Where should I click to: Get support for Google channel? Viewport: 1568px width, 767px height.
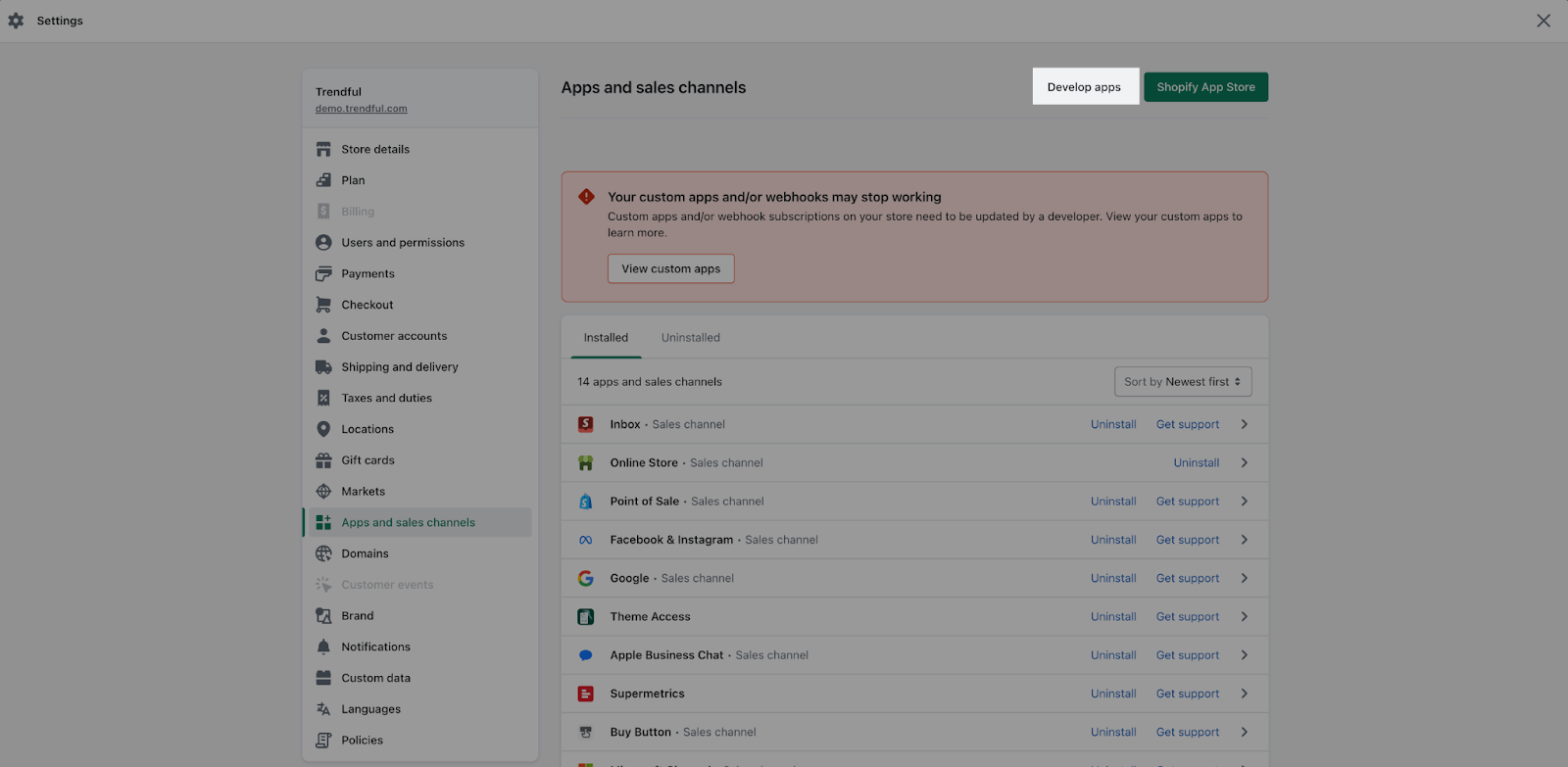pyautogui.click(x=1188, y=578)
